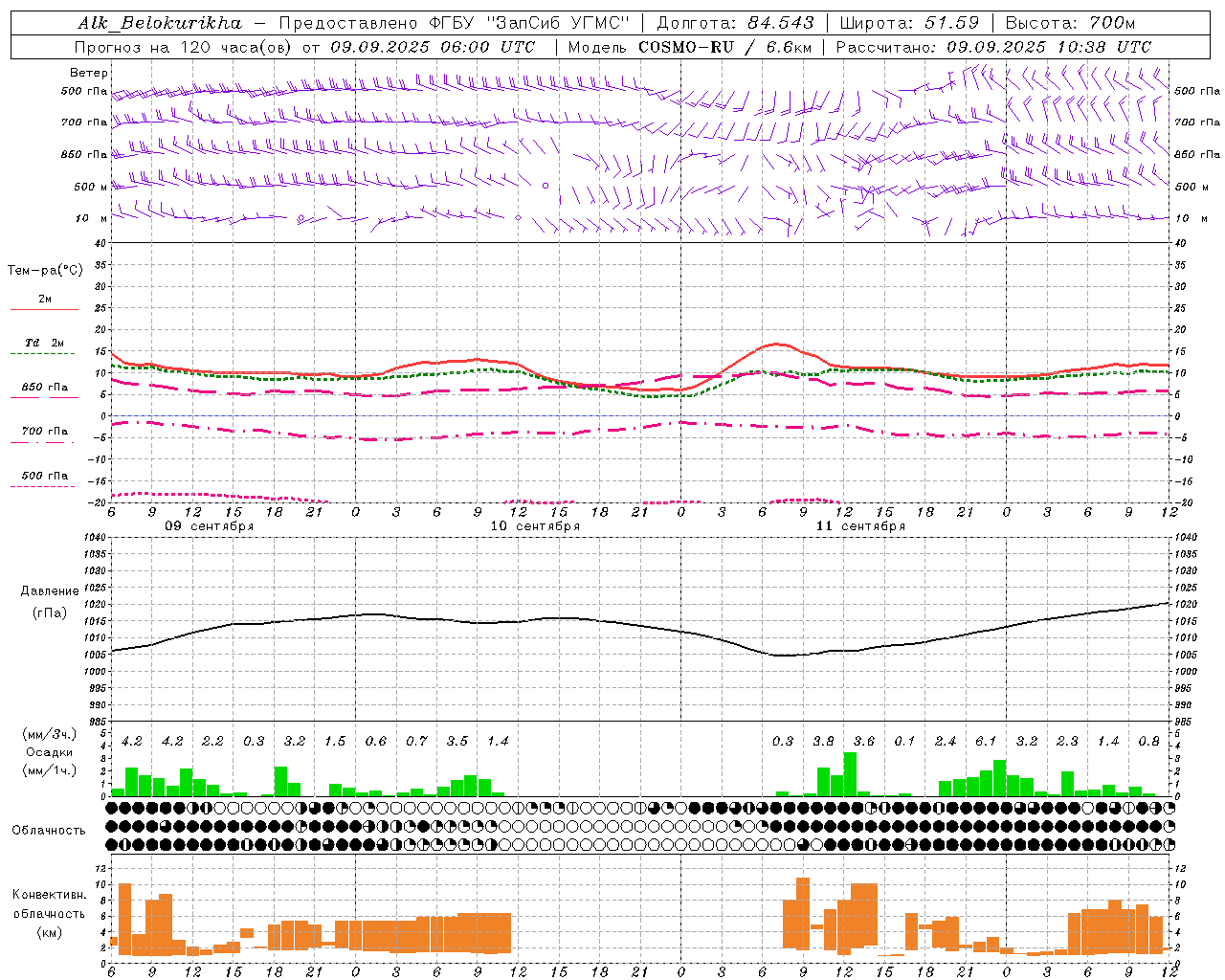This screenshot has width=1225, height=980.
Task: Click the precipitation total 3.6
Action: (864, 741)
